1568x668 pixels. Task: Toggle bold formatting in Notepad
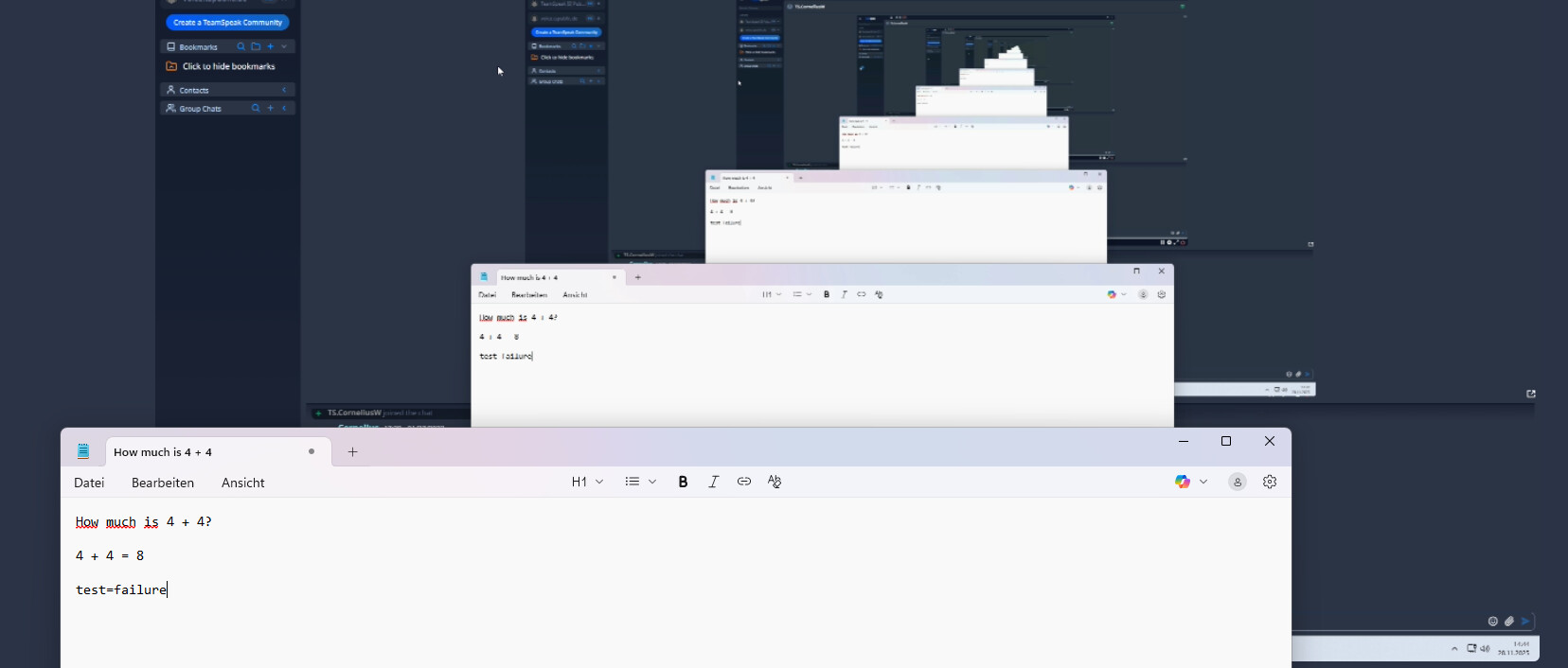click(x=683, y=482)
